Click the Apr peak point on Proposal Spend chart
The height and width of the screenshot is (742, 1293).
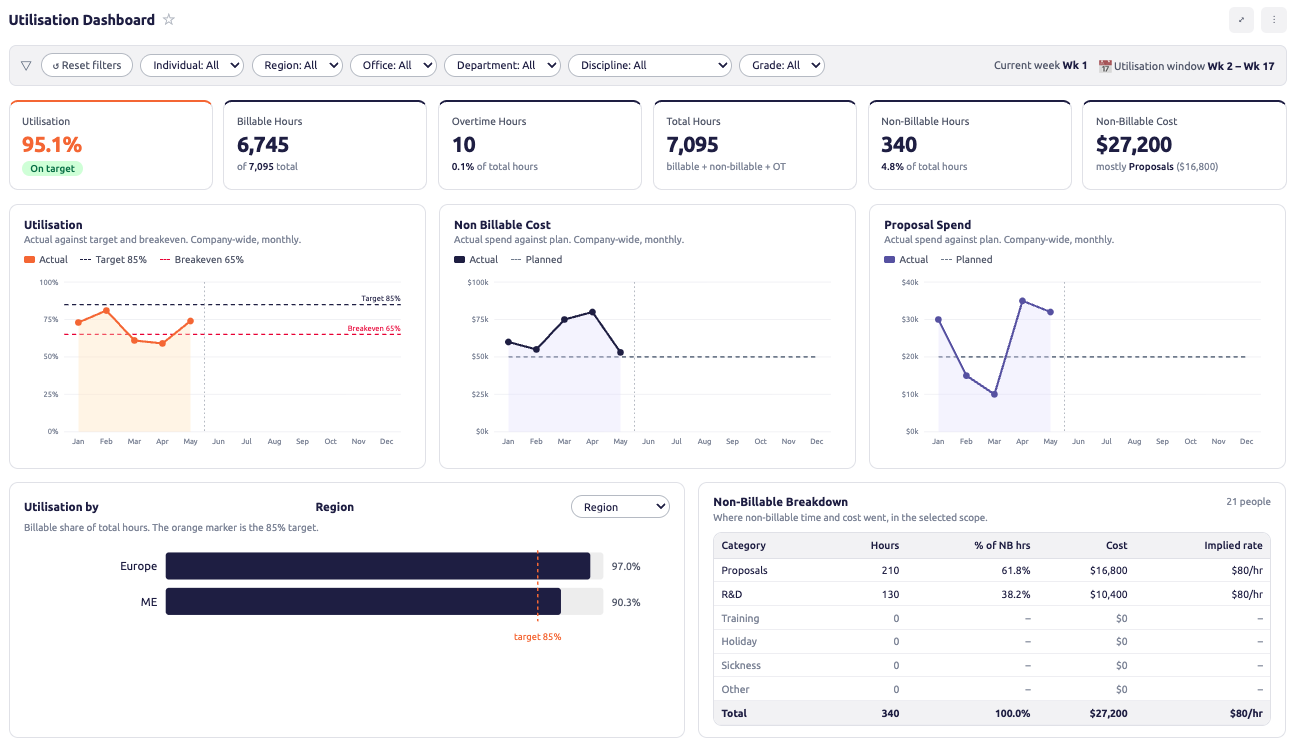click(x=1022, y=301)
